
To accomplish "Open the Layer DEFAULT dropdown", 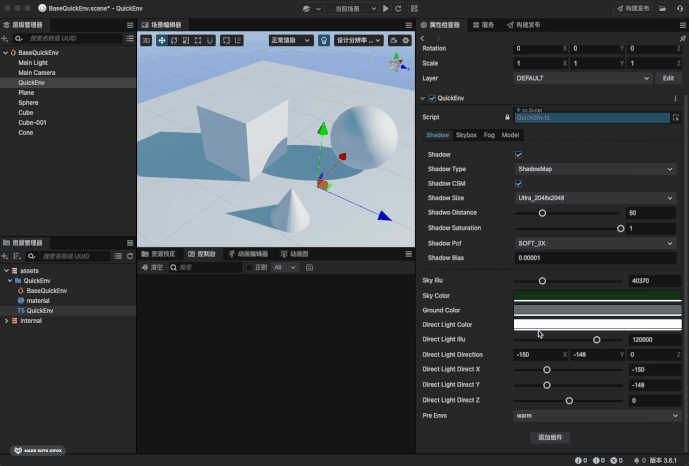I will [x=583, y=78].
